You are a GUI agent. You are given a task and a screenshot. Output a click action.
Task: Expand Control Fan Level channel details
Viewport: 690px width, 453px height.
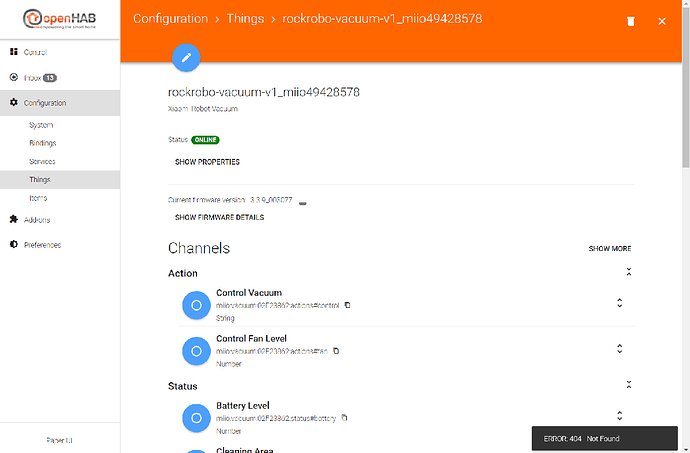[x=620, y=349]
